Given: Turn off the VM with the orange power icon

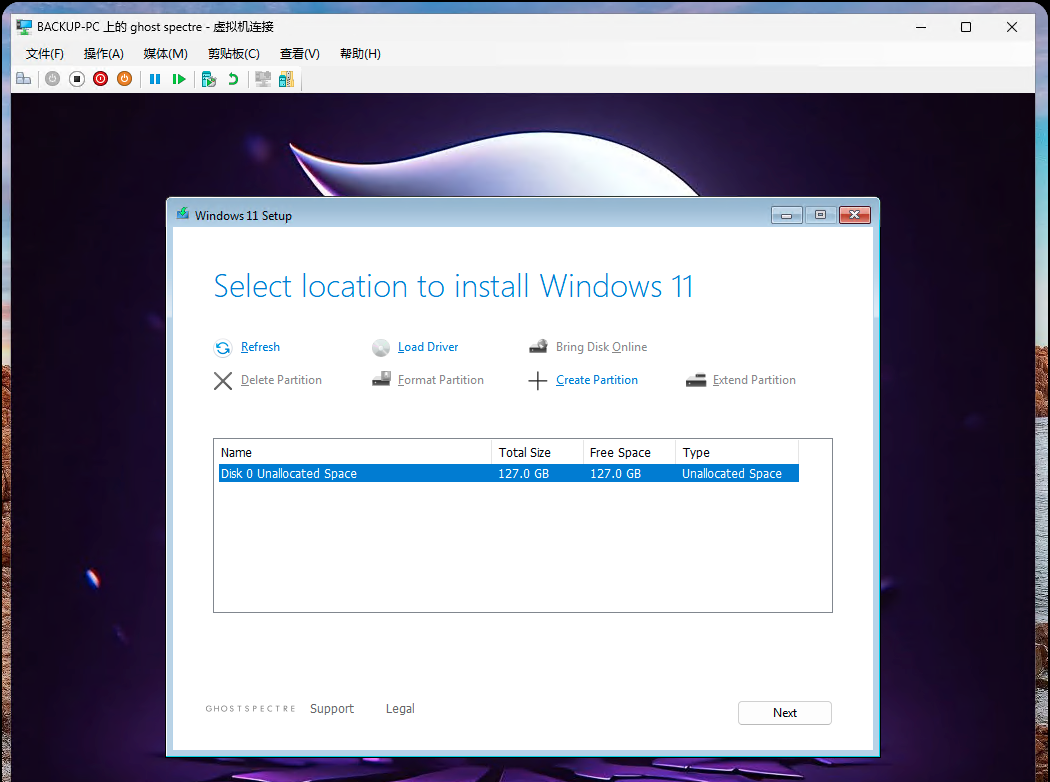Looking at the screenshot, I should [124, 78].
